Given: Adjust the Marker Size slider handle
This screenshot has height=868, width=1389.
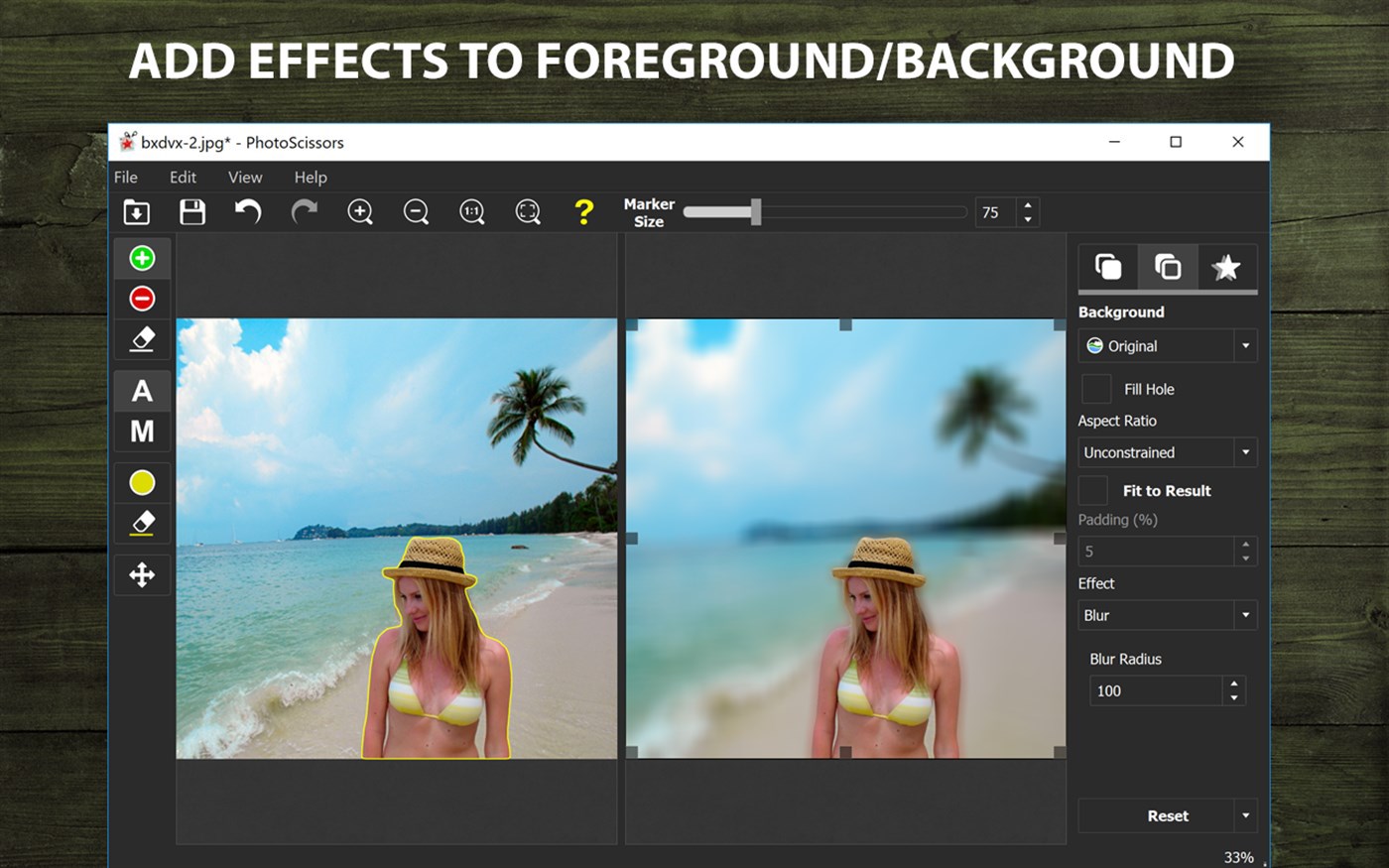Looking at the screenshot, I should click(756, 211).
